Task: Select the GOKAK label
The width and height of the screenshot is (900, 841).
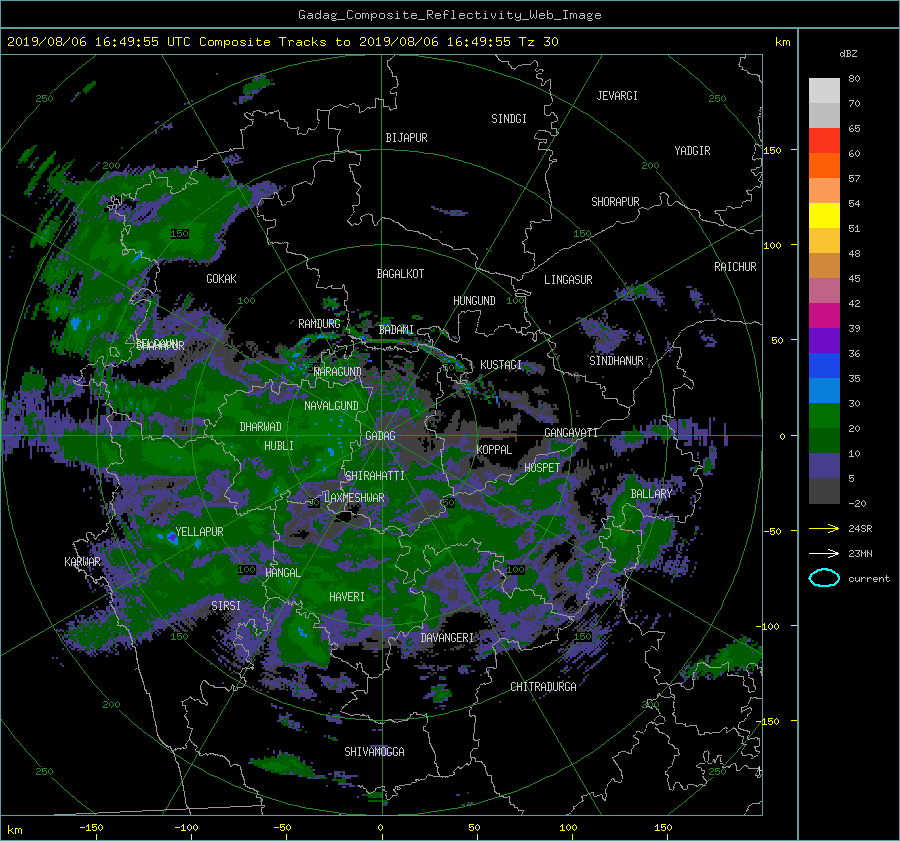Action: [x=221, y=279]
